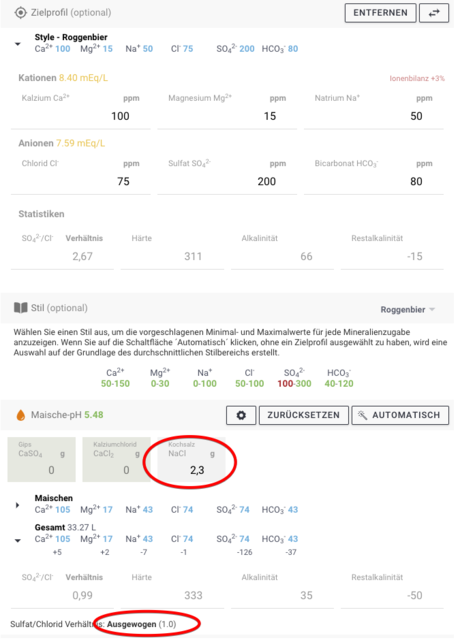The height and width of the screenshot is (640, 460).
Task: Select the Bicarbonat HCO3 ppm field
Action: [373, 176]
